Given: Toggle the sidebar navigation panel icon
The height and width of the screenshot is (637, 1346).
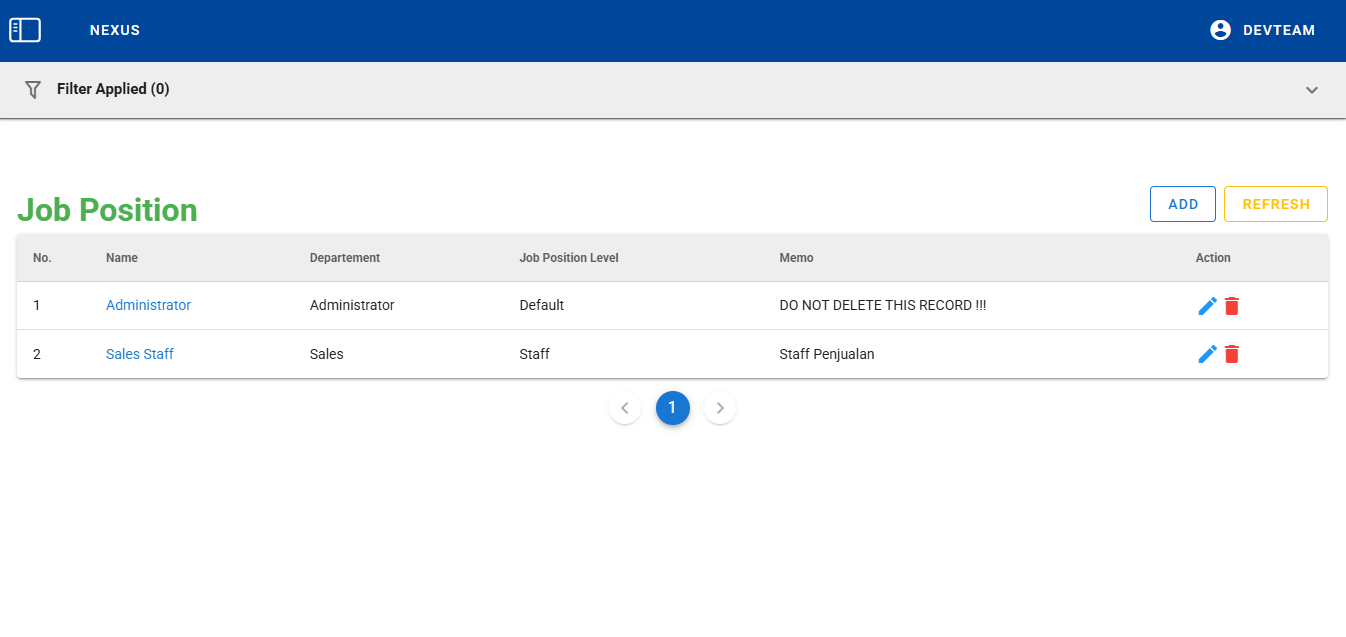Looking at the screenshot, I should coord(25,30).
